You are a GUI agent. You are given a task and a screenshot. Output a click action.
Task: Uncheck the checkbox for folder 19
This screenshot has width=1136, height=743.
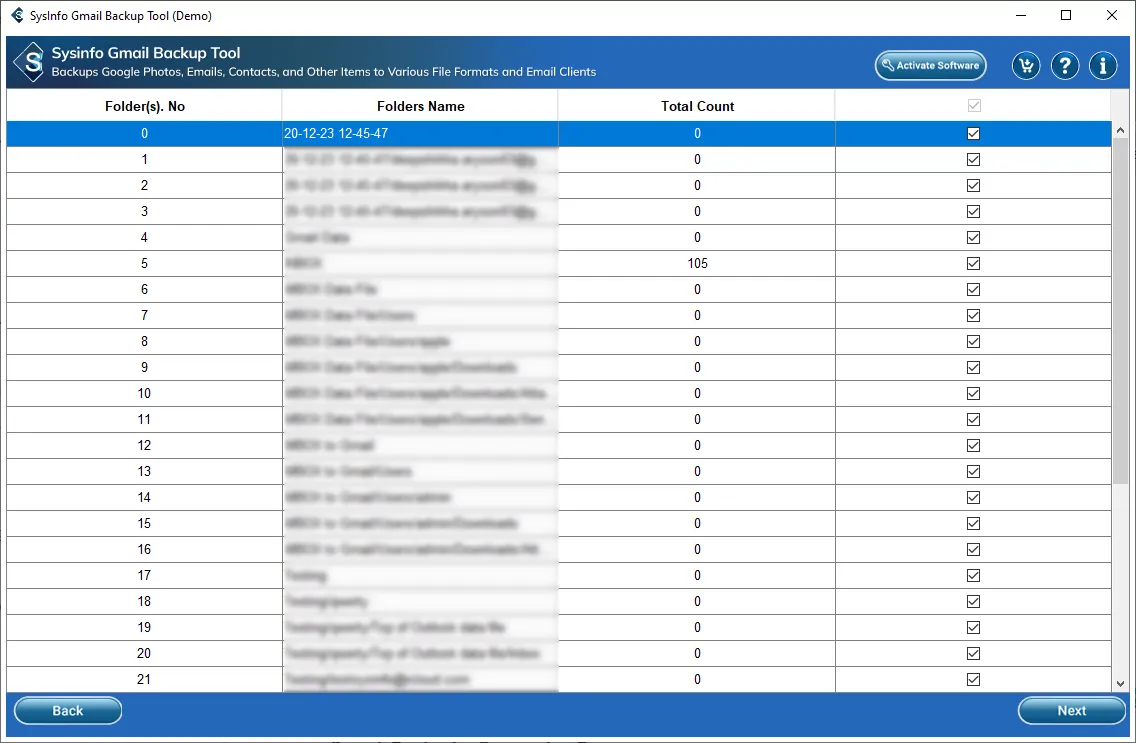pyautogui.click(x=974, y=628)
